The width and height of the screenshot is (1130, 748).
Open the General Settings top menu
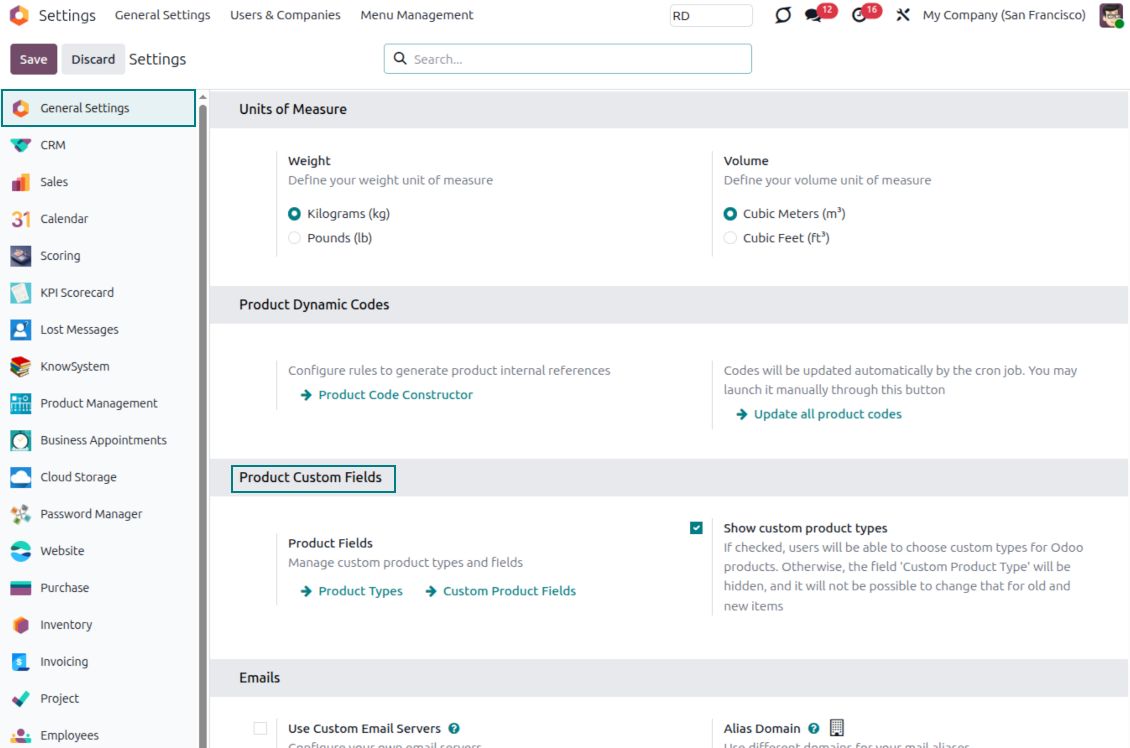point(162,15)
